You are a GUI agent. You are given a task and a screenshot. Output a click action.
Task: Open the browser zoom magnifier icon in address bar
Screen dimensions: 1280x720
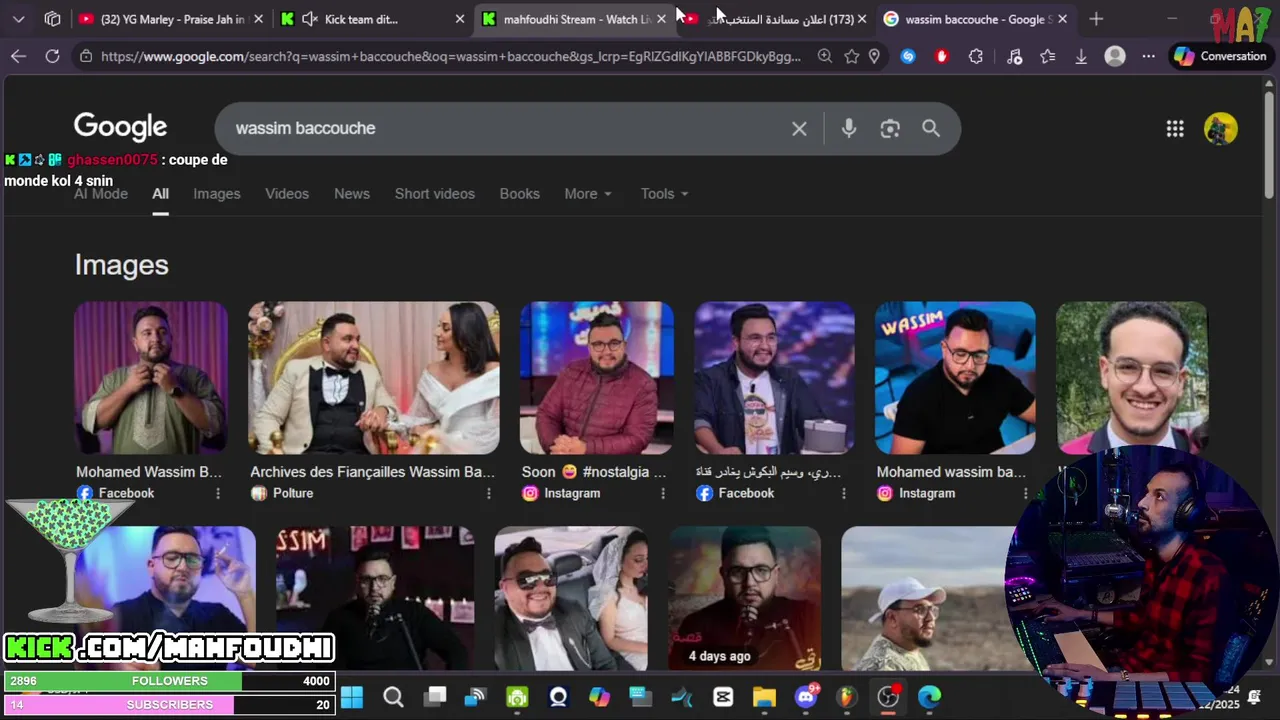(x=824, y=56)
